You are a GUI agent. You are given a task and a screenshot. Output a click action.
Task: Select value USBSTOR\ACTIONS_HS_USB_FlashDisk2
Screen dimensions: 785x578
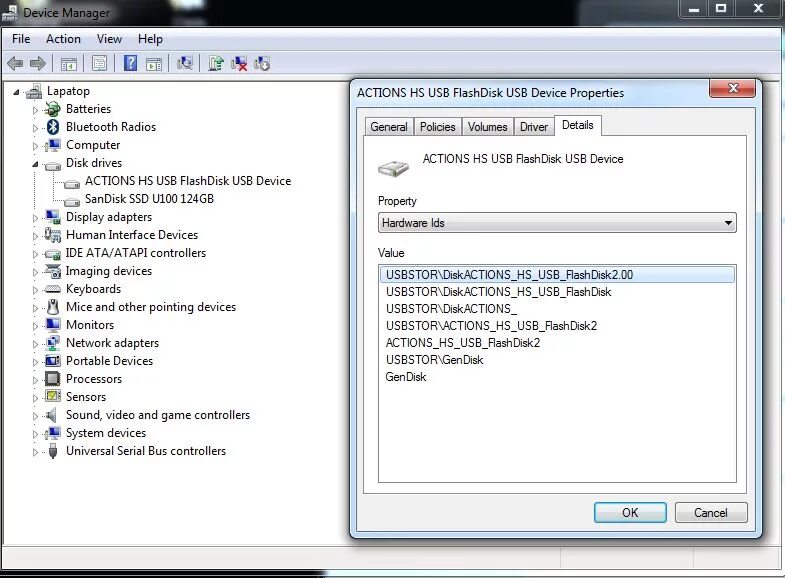point(492,326)
